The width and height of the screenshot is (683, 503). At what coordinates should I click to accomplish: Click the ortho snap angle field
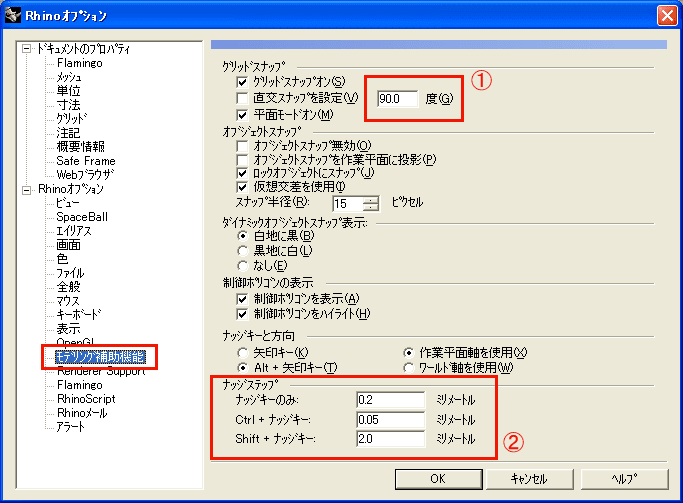[402, 98]
